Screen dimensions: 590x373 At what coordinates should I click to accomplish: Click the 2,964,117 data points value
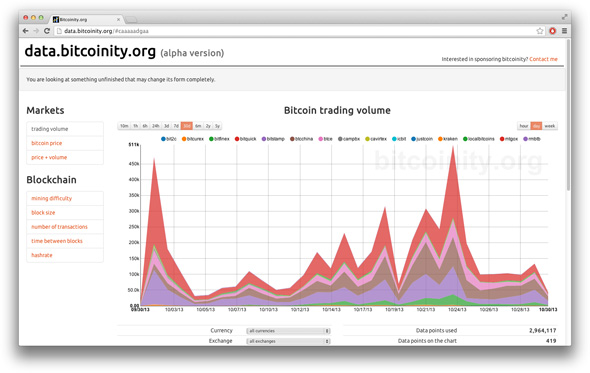(x=543, y=330)
